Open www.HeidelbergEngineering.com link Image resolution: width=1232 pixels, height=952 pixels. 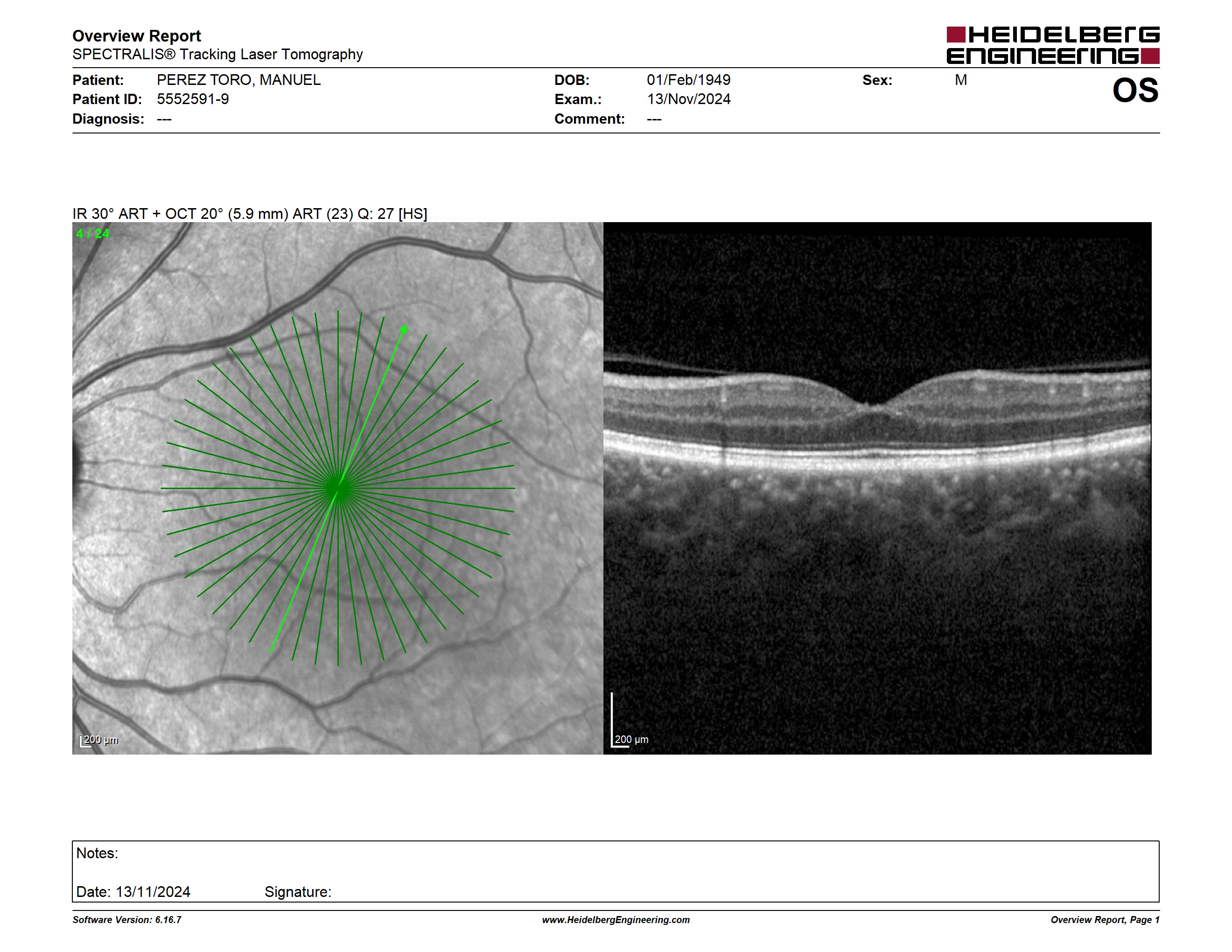click(616, 920)
